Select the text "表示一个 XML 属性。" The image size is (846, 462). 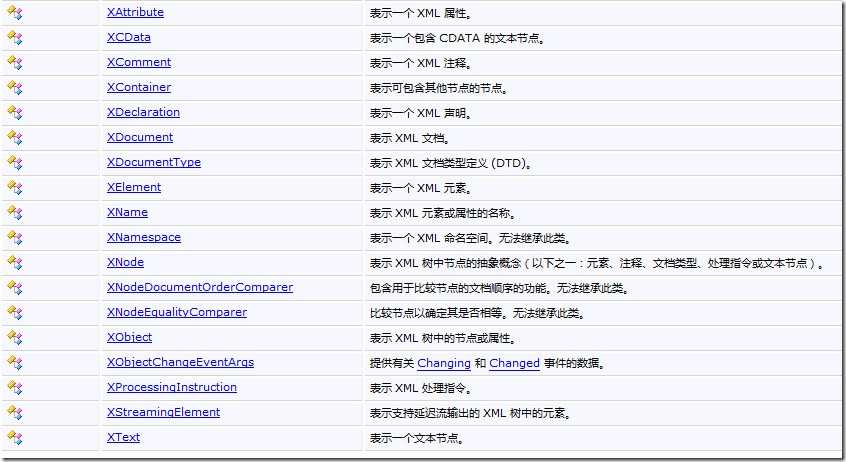click(421, 13)
